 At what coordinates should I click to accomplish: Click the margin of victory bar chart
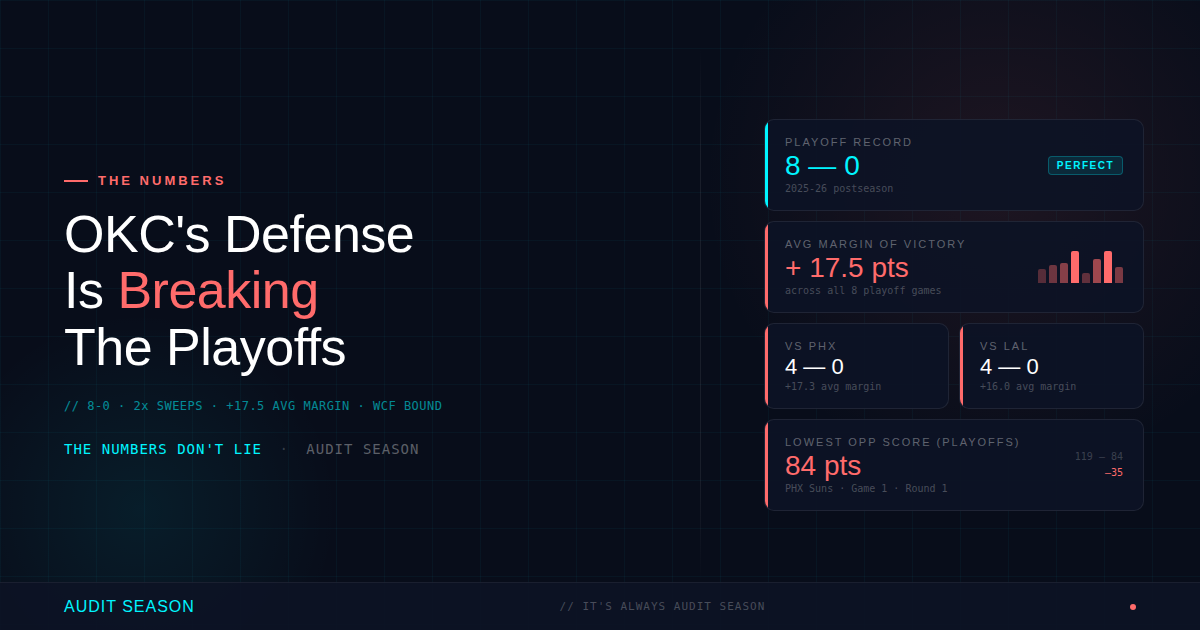click(x=1080, y=267)
